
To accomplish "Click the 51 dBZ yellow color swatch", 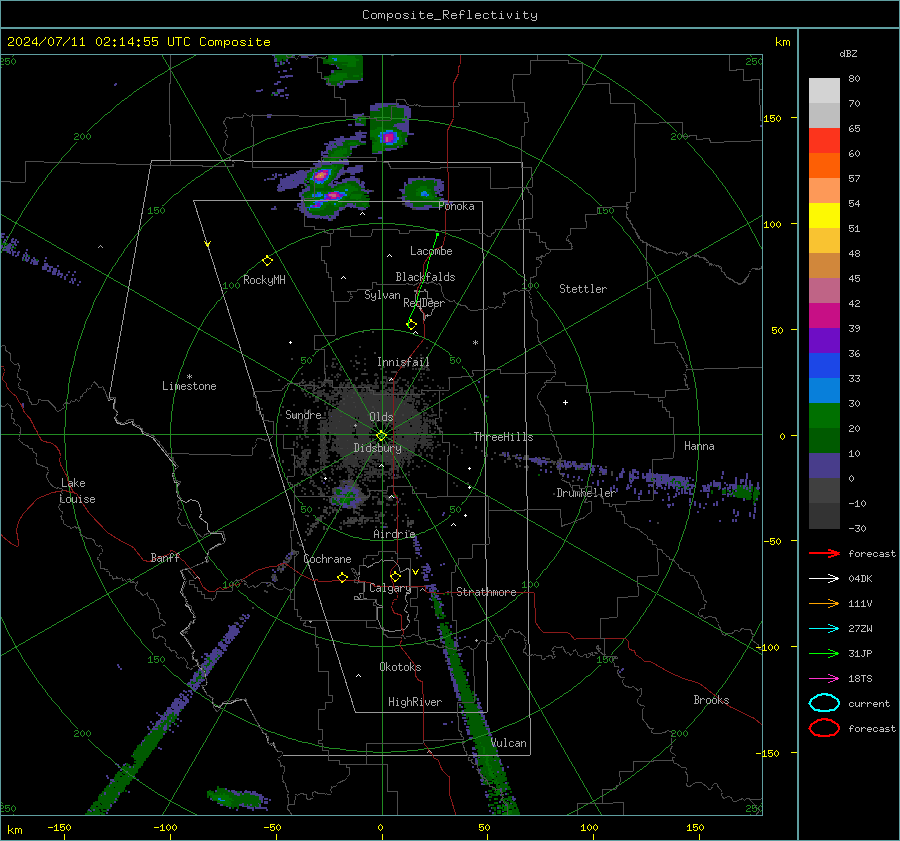I will click(x=824, y=215).
